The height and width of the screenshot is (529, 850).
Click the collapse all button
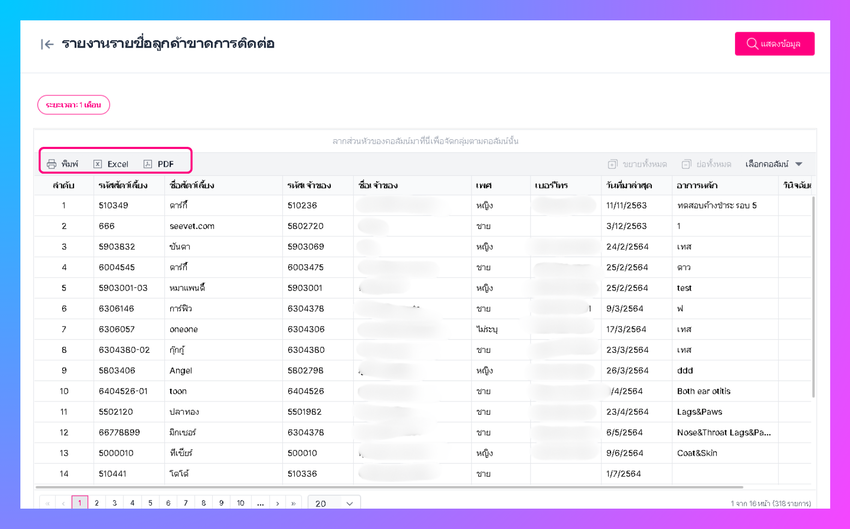[706, 164]
